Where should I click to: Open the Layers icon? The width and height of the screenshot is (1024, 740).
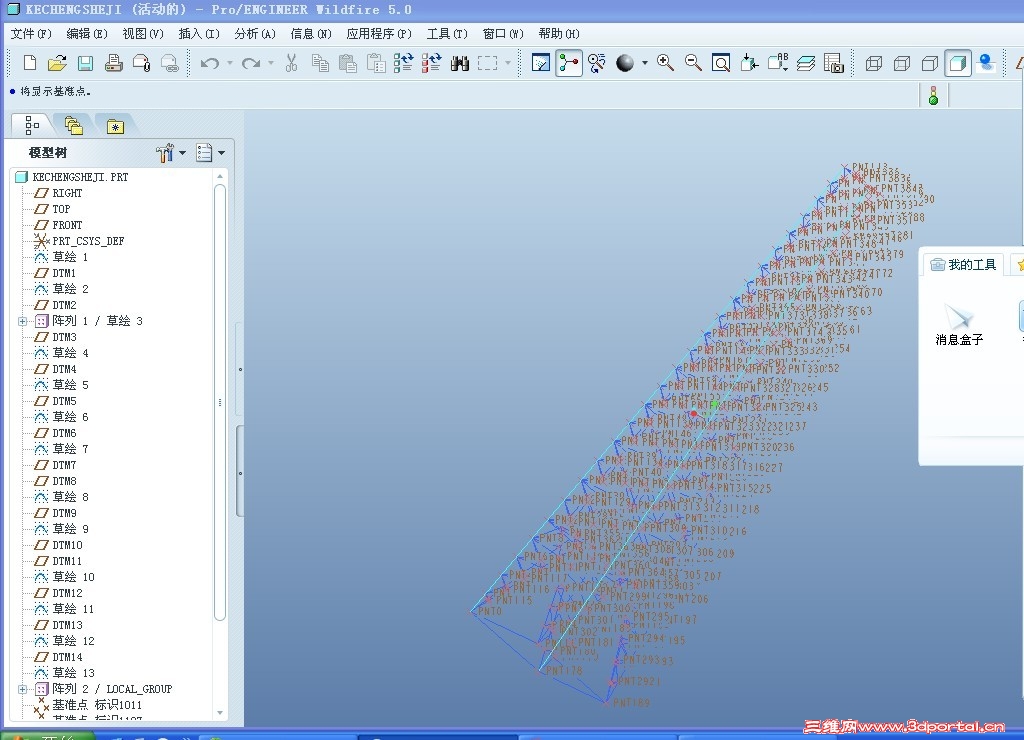pos(806,63)
